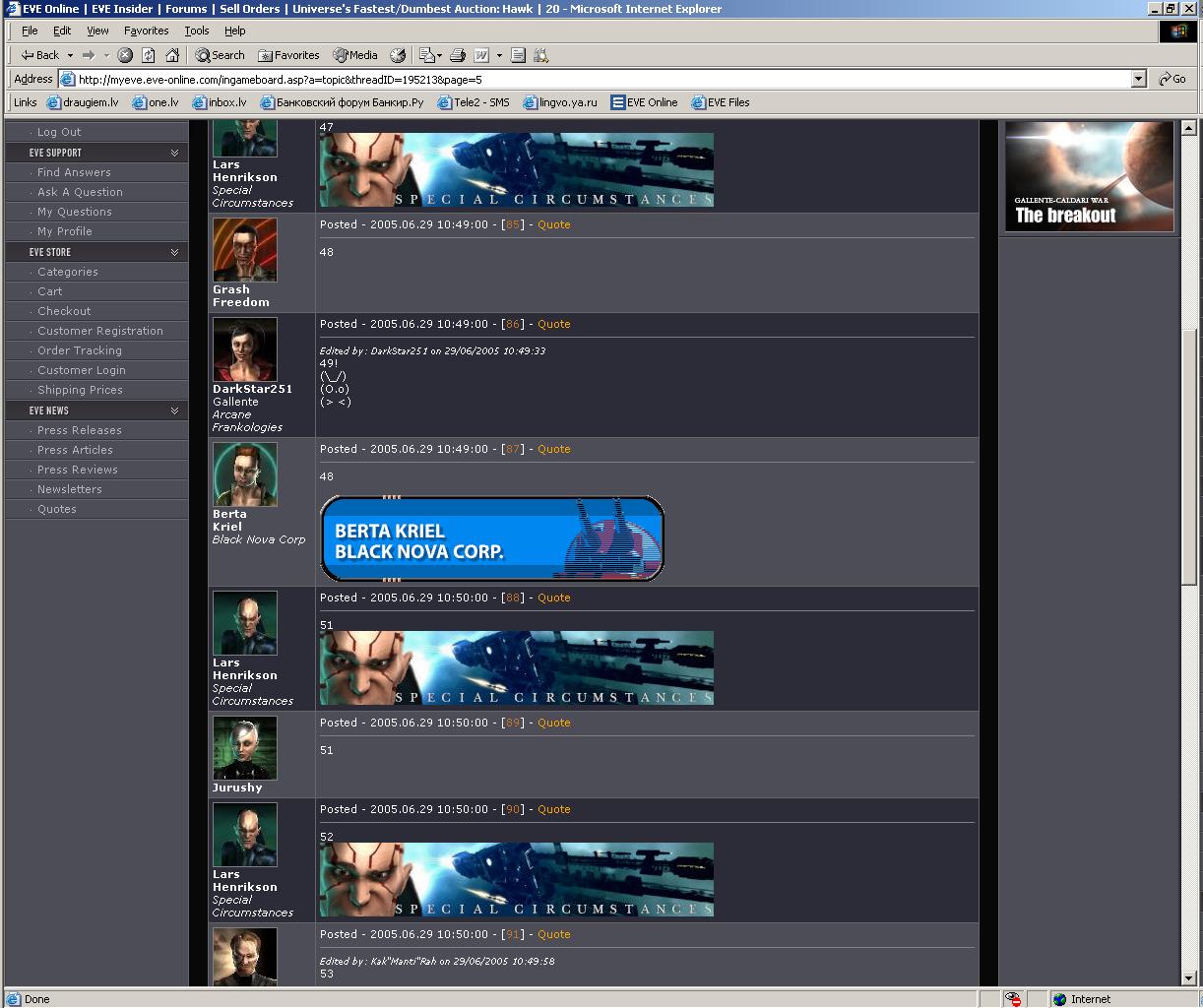Screen dimensions: 1203x1008
Task: Click DarkStar251's avatar portrait
Action: [x=245, y=349]
